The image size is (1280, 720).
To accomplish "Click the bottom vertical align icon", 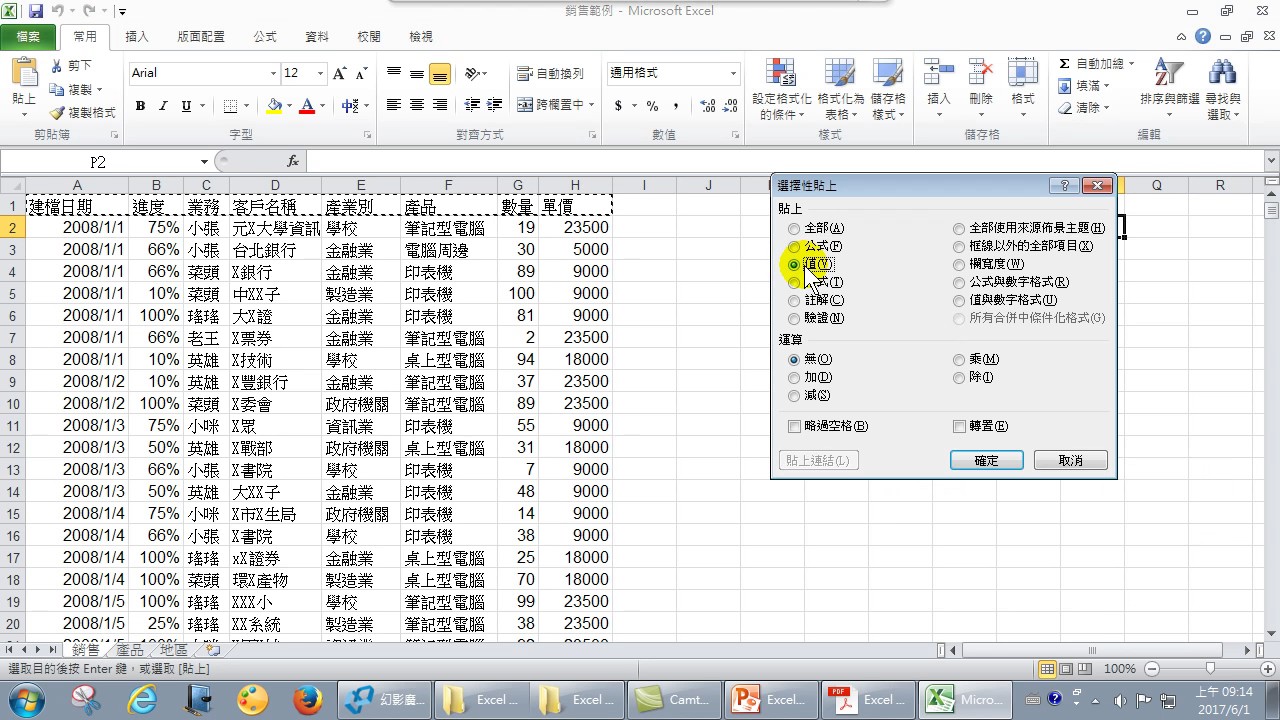I will [x=439, y=74].
